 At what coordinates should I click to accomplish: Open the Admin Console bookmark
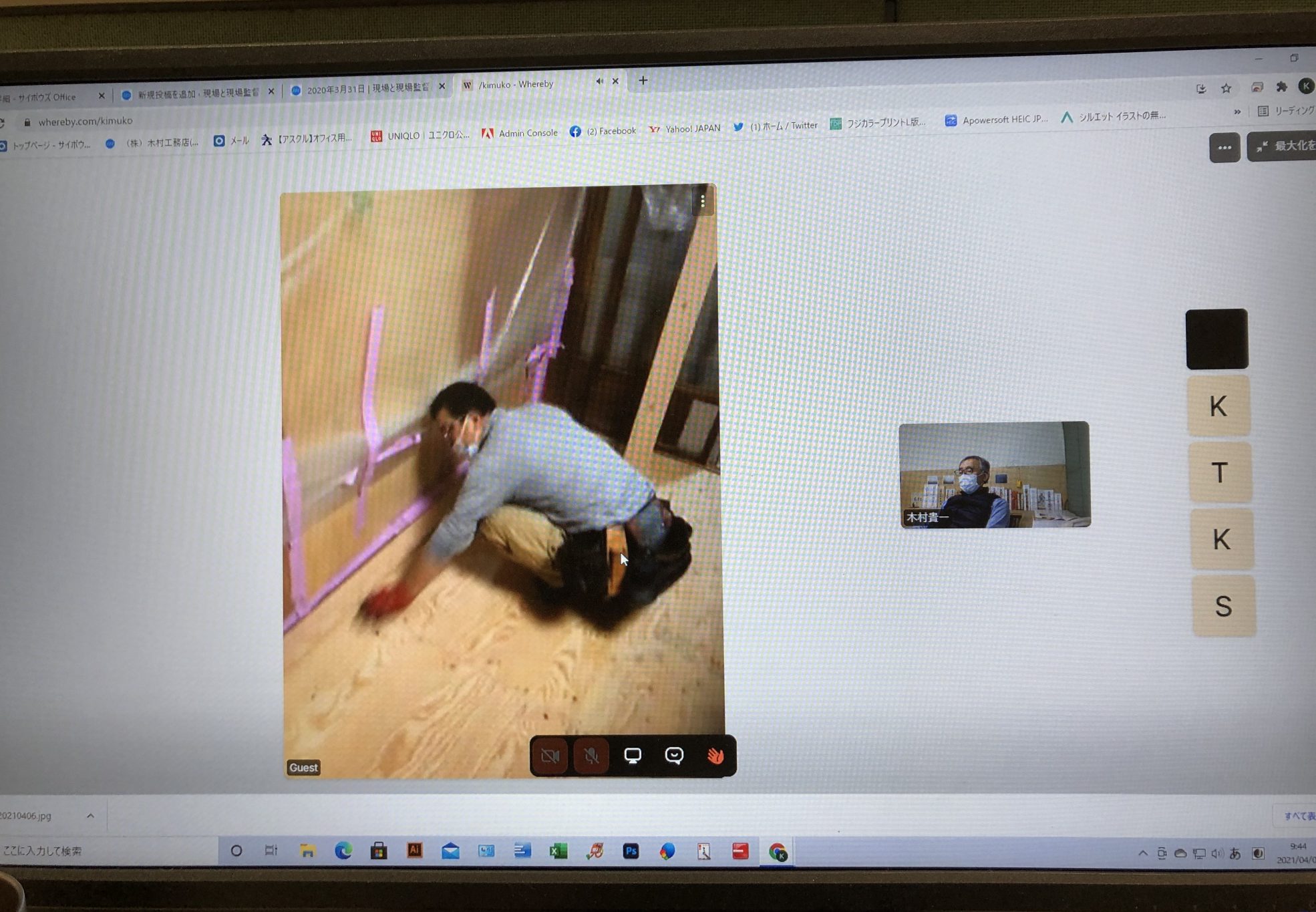point(520,133)
